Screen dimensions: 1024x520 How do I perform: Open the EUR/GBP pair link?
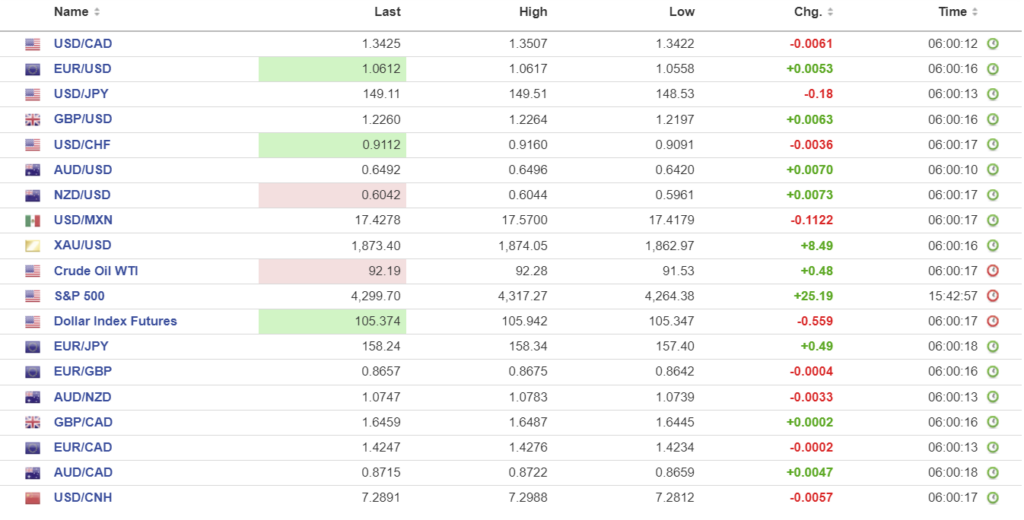[x=83, y=371]
